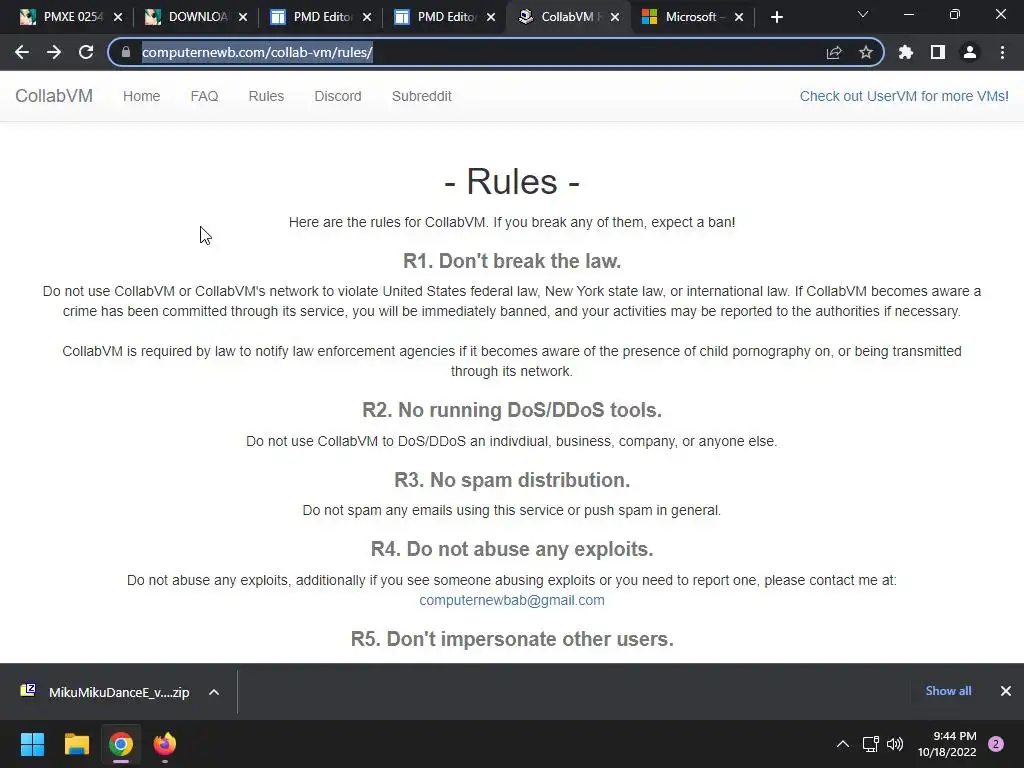Open notification center badge
Screen dimensions: 1024x768
(x=996, y=744)
